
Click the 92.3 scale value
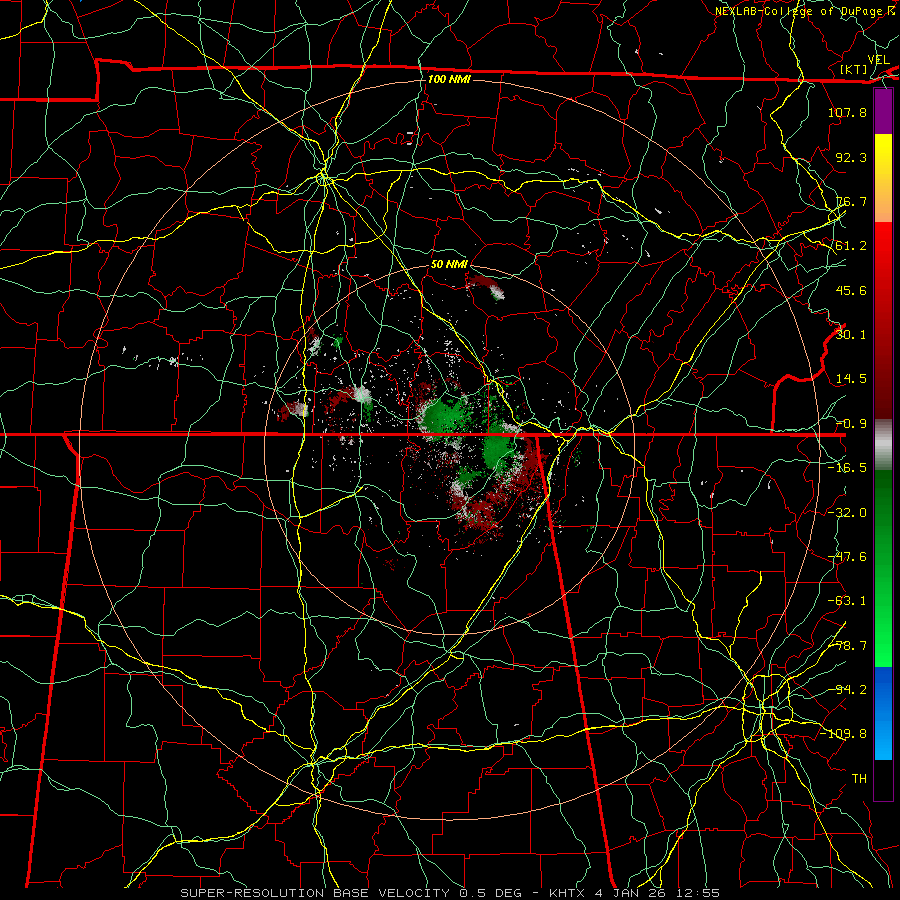point(851,157)
